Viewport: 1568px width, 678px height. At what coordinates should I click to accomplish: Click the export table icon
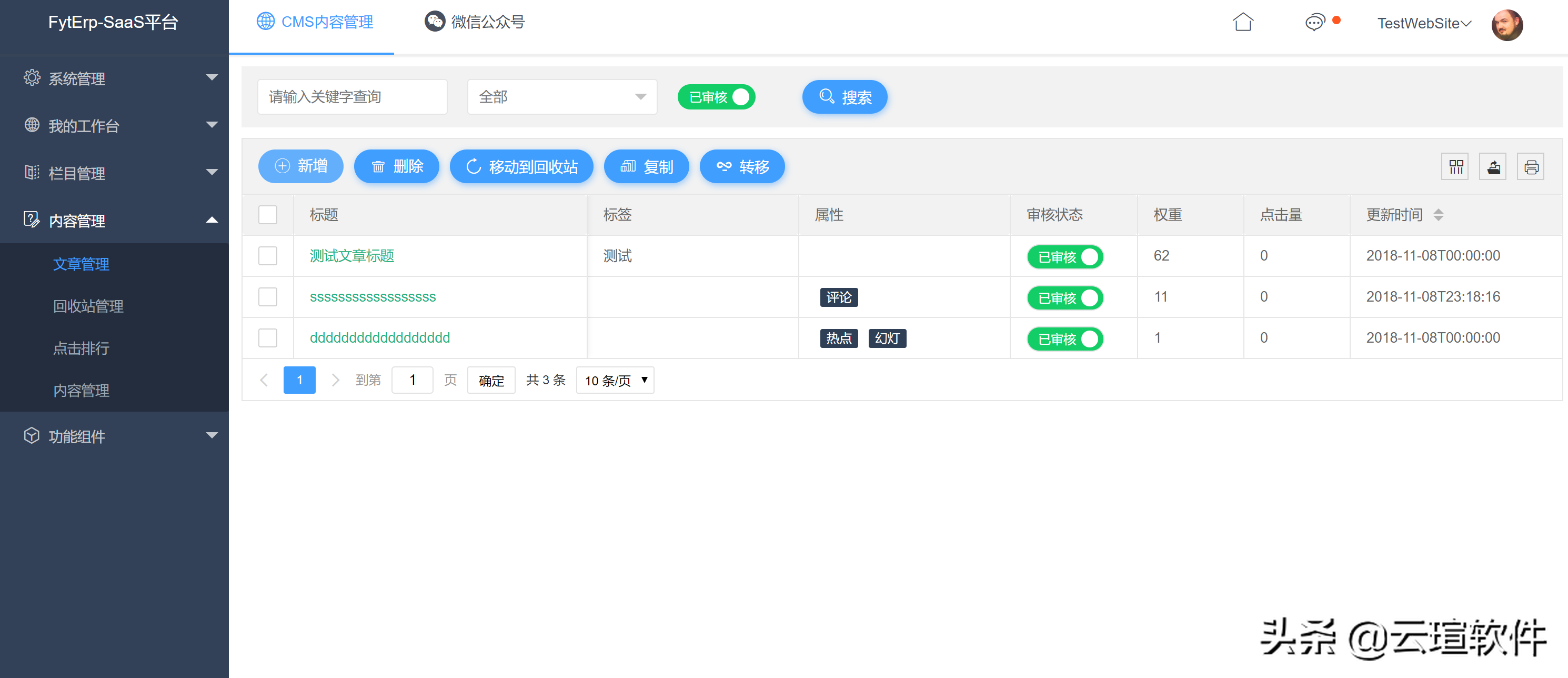tap(1493, 167)
